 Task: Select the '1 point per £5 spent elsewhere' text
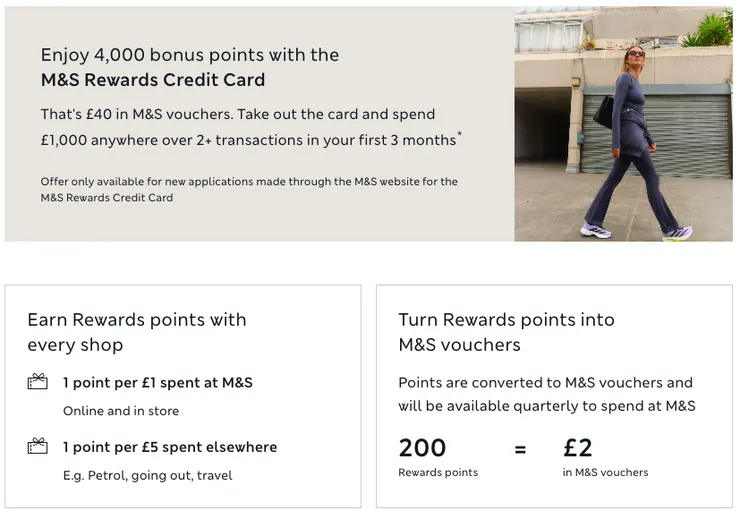(170, 447)
